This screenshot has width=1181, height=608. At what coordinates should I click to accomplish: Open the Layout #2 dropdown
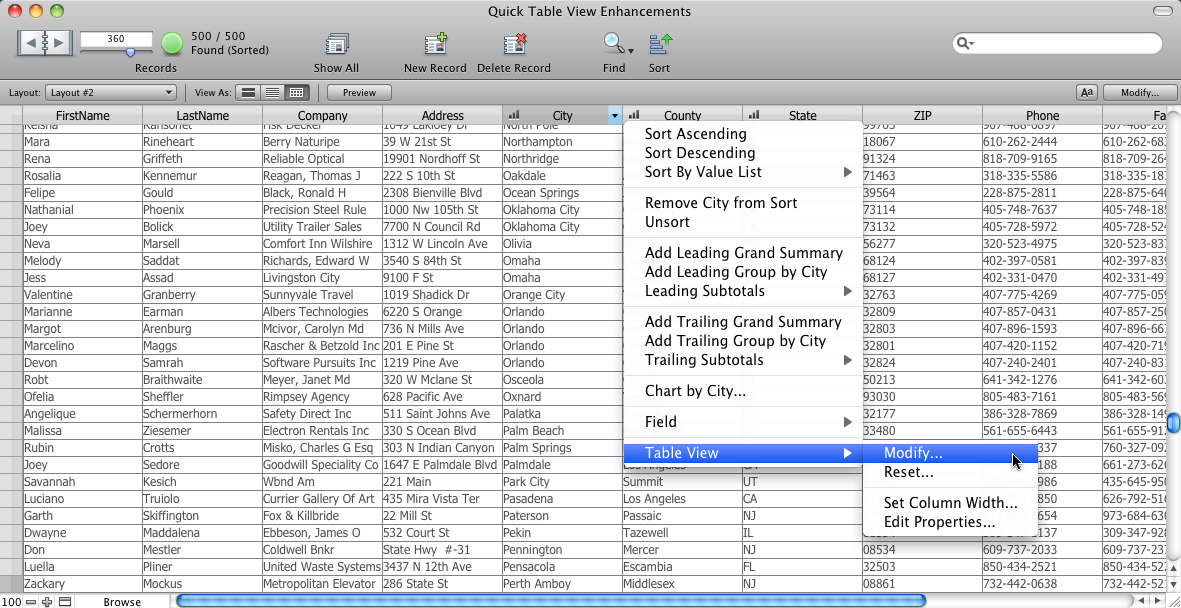pos(110,93)
